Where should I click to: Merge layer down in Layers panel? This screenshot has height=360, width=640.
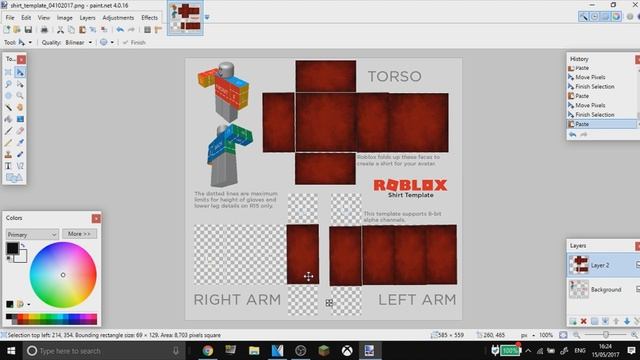605,322
